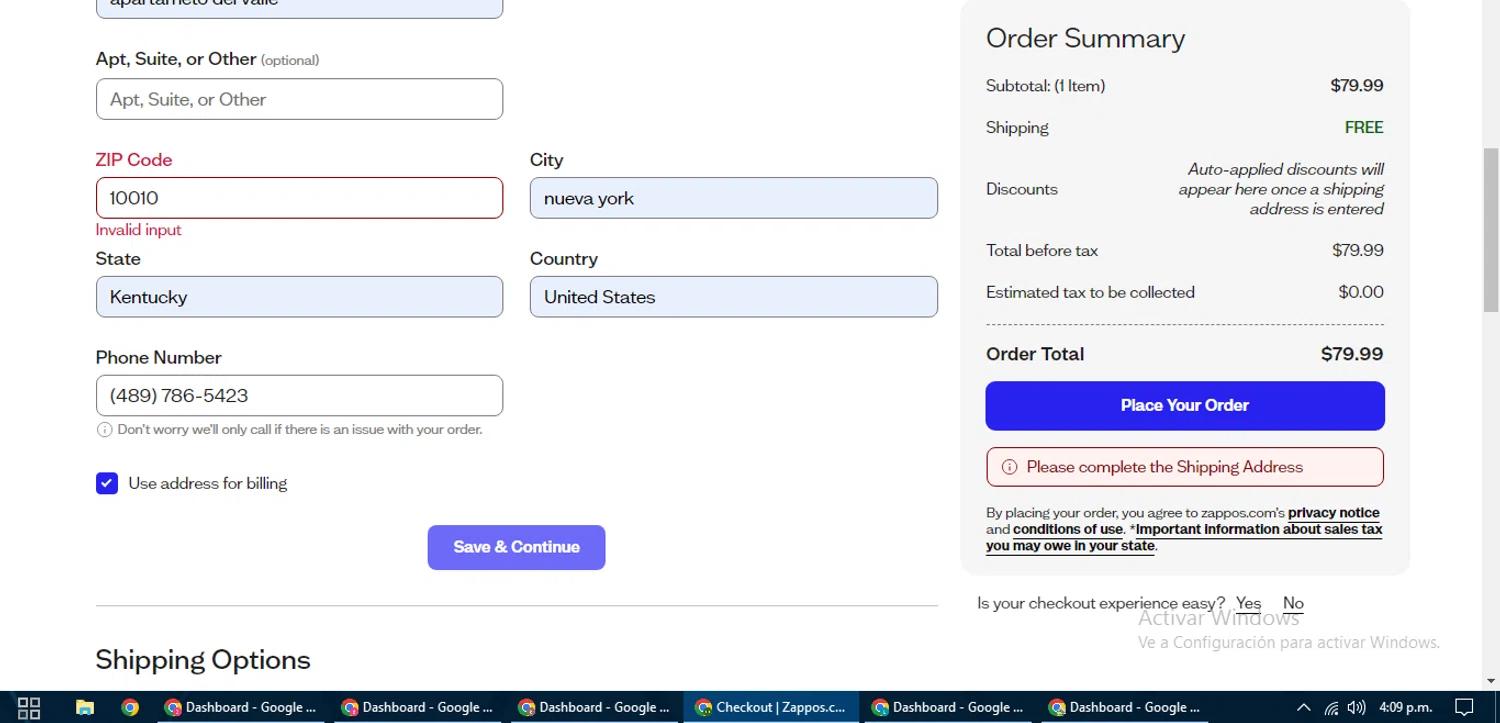Image resolution: width=1500 pixels, height=723 pixels.
Task: Click the Order Total $79.99 amount
Action: (x=1352, y=354)
